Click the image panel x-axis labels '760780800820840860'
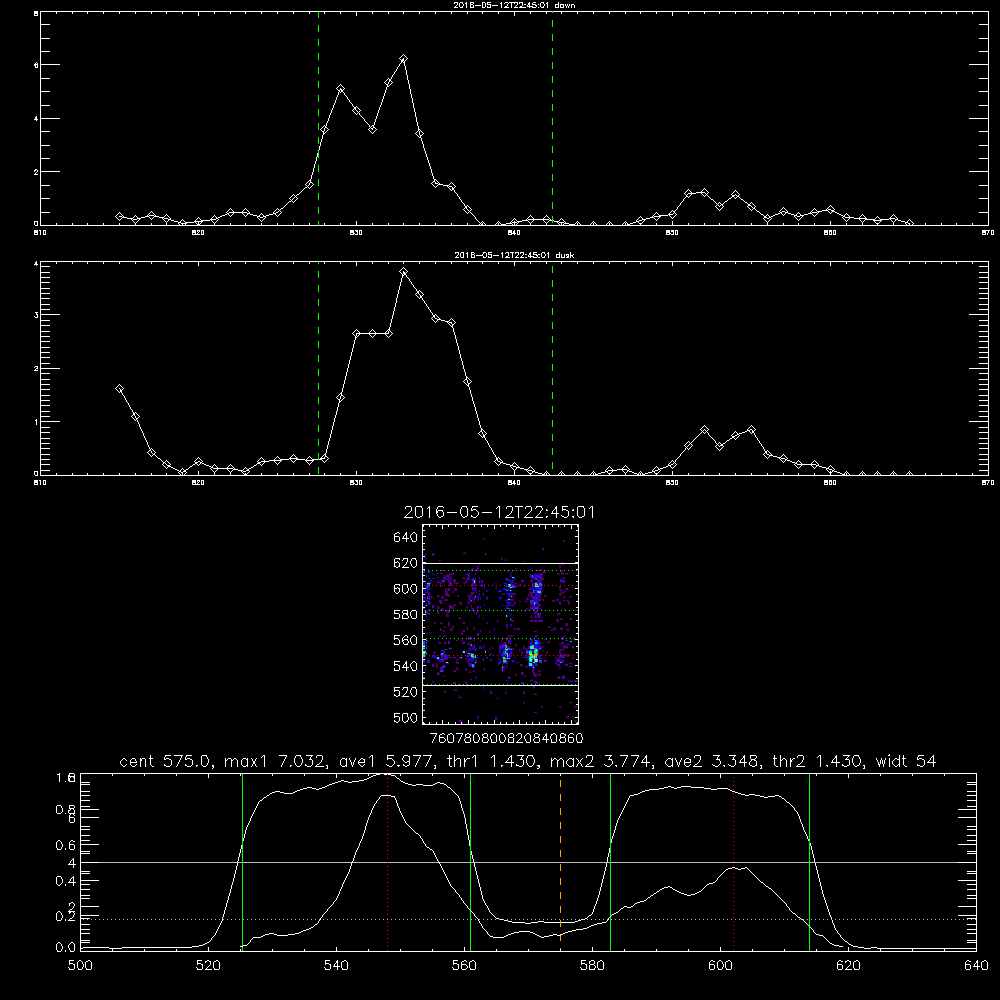Viewport: 1000px width, 1000px height. (506, 739)
